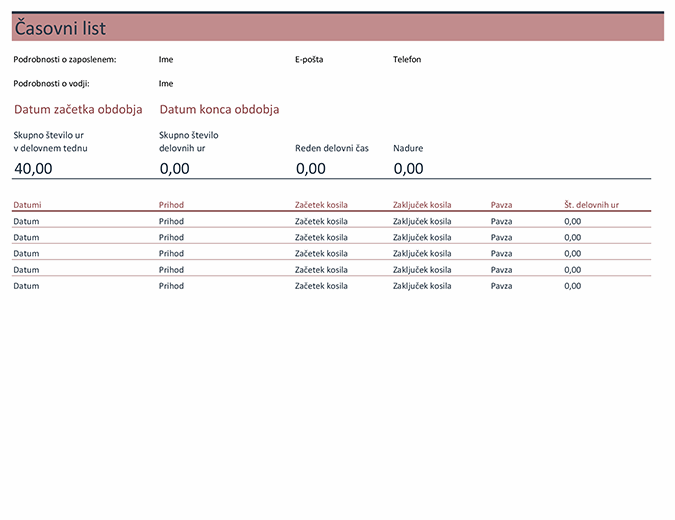
Task: Click the manager Ime field
Action: click(x=166, y=84)
